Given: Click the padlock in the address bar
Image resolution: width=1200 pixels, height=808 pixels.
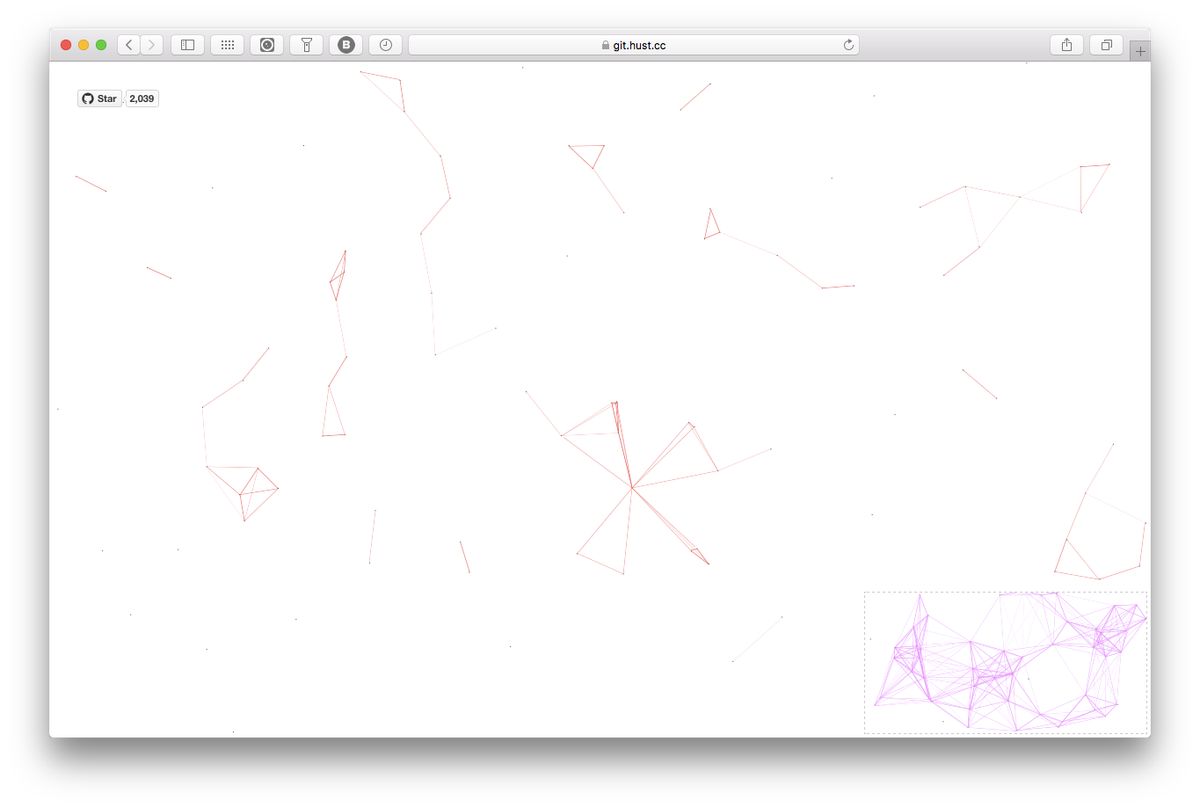Looking at the screenshot, I should [604, 44].
